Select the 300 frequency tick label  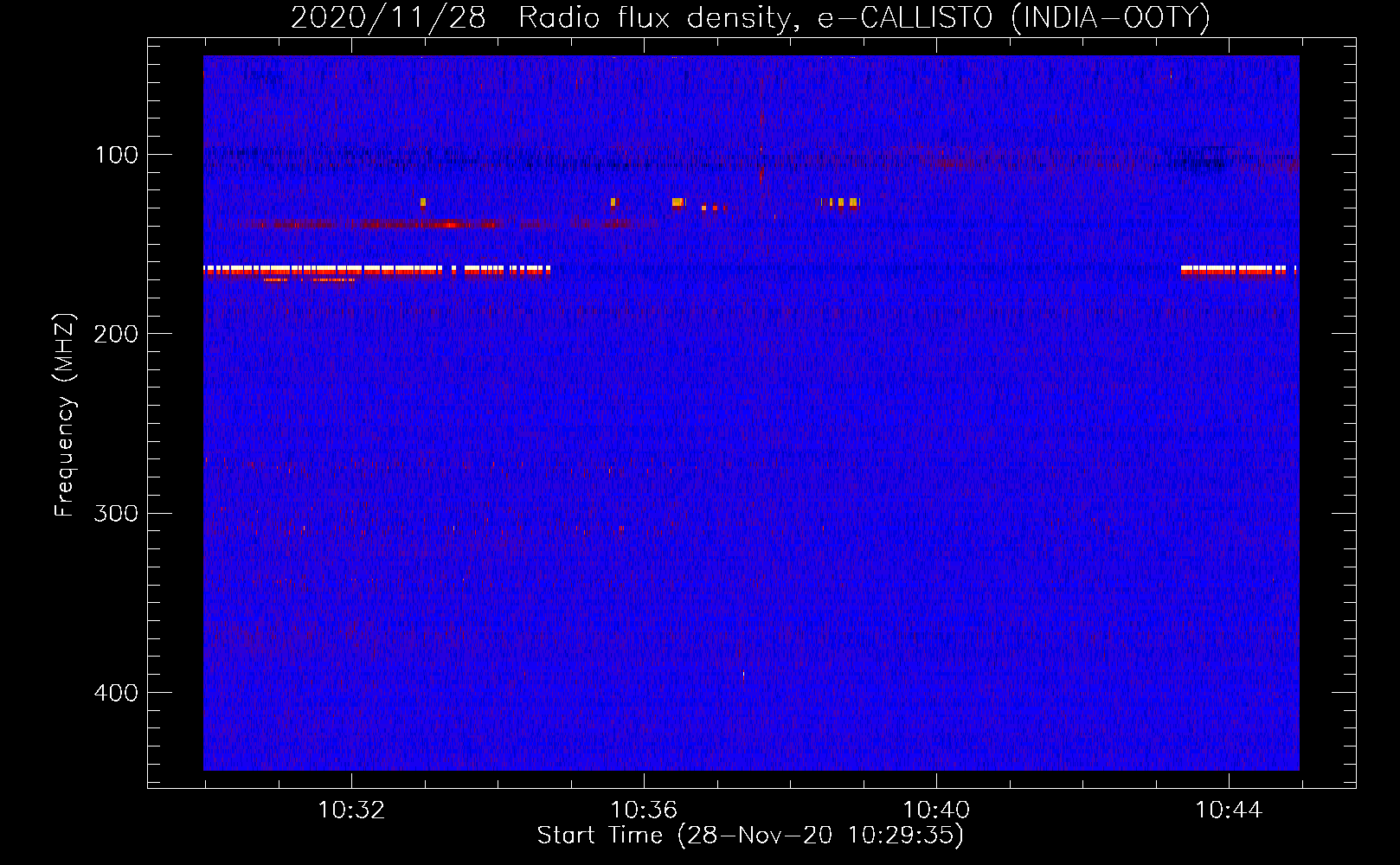(x=116, y=513)
